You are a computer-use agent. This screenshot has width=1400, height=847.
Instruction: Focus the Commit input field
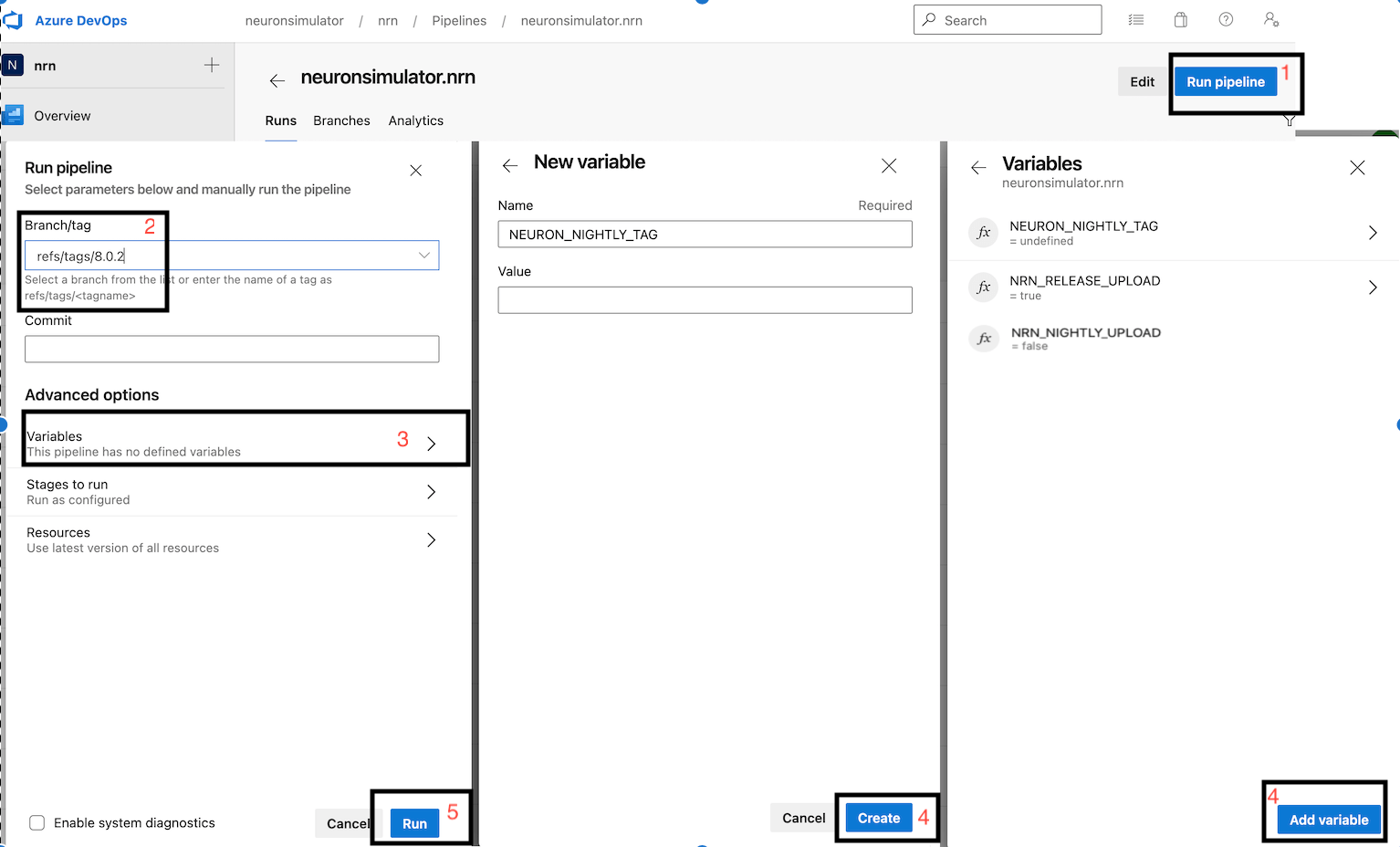tap(232, 349)
